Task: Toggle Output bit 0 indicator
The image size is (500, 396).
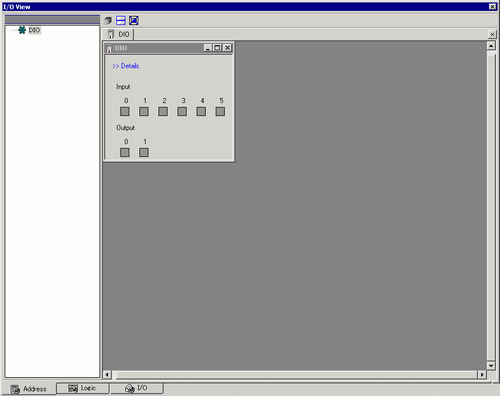Action: (x=125, y=152)
